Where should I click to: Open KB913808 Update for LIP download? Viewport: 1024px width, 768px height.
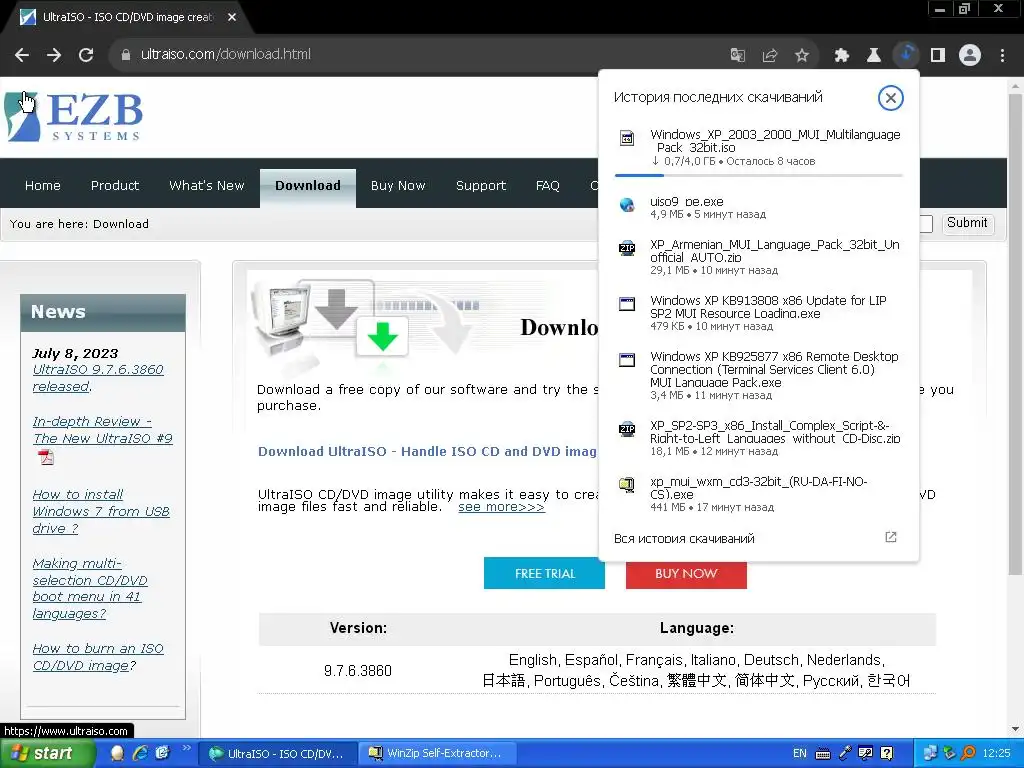758,313
